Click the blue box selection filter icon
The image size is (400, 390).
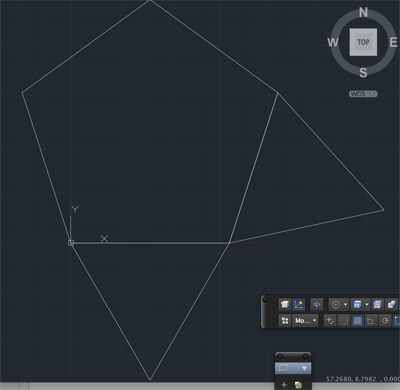(x=357, y=304)
